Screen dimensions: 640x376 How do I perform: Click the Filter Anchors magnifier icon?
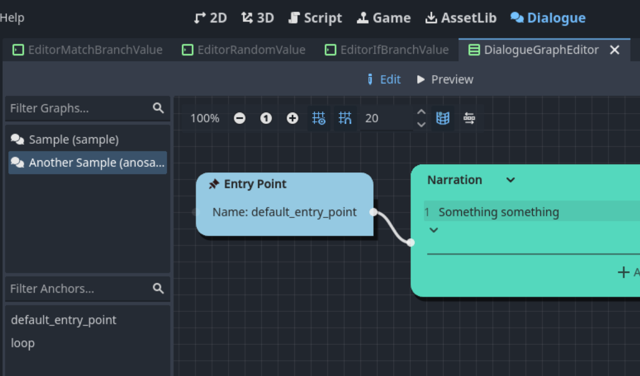(158, 289)
